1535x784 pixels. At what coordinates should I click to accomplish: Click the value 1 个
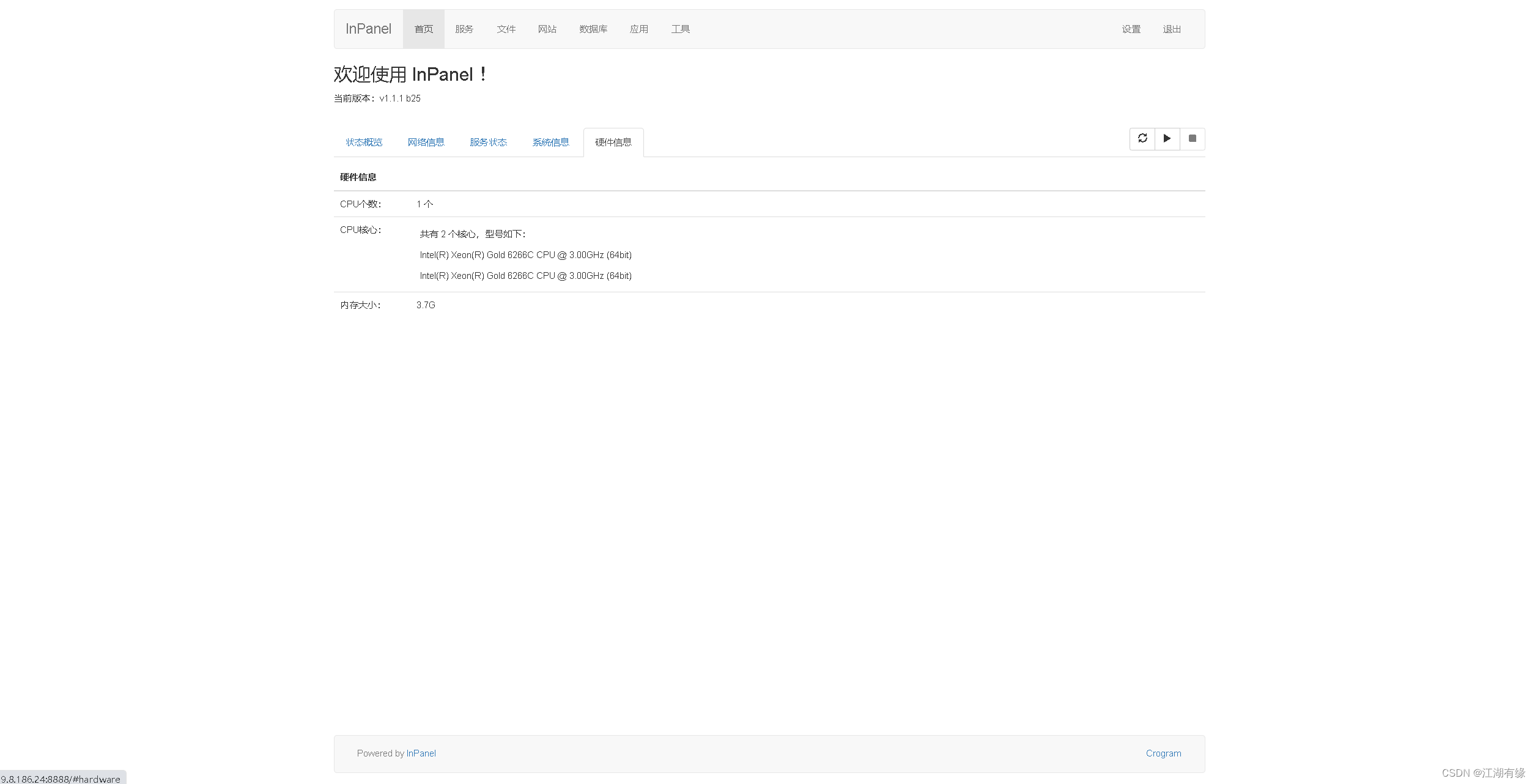[x=425, y=204]
